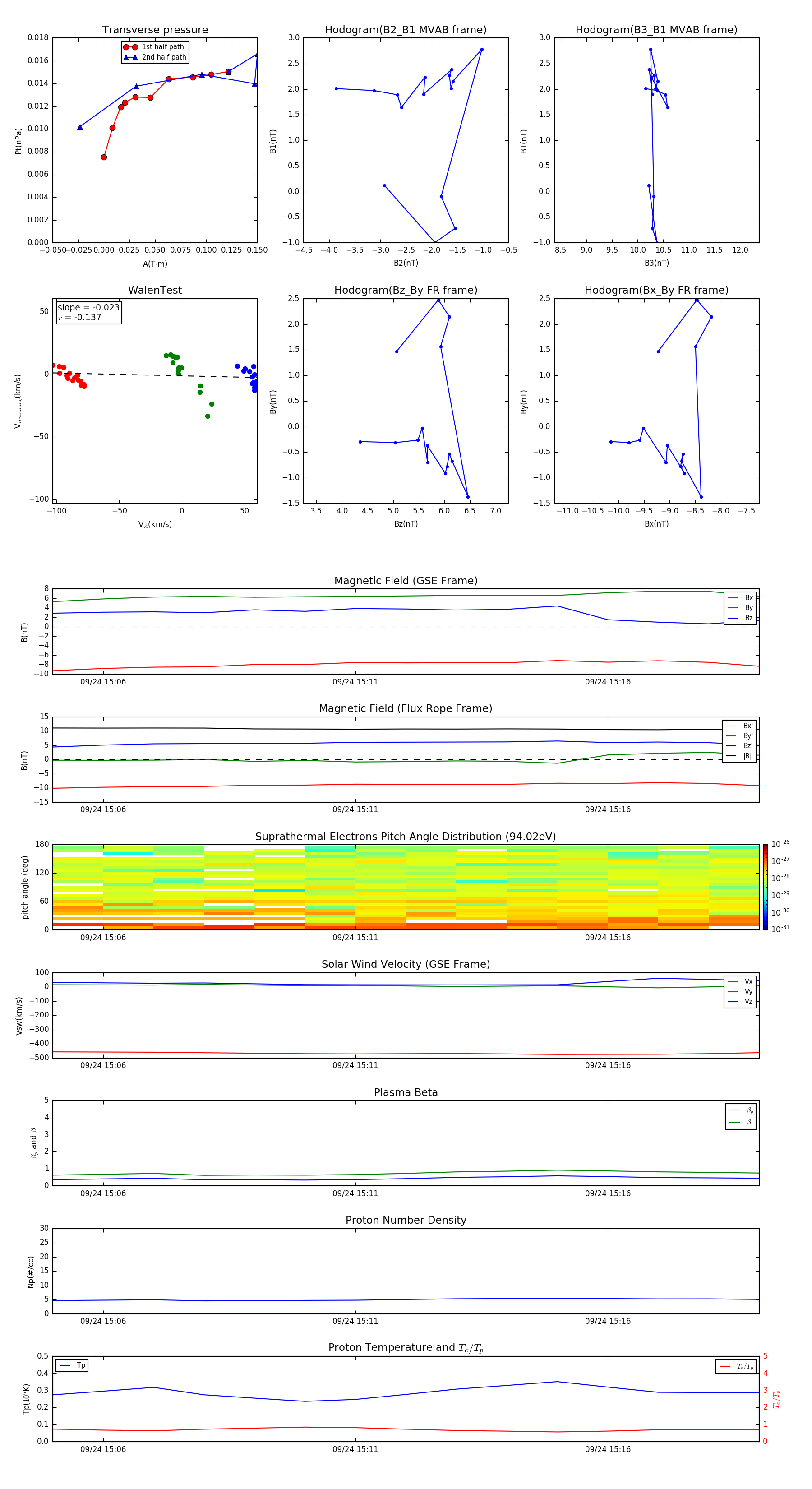The image size is (812, 1489).
Task: Click the 'Magnetic Field (GSE Frame)' title
Action: 406,581
